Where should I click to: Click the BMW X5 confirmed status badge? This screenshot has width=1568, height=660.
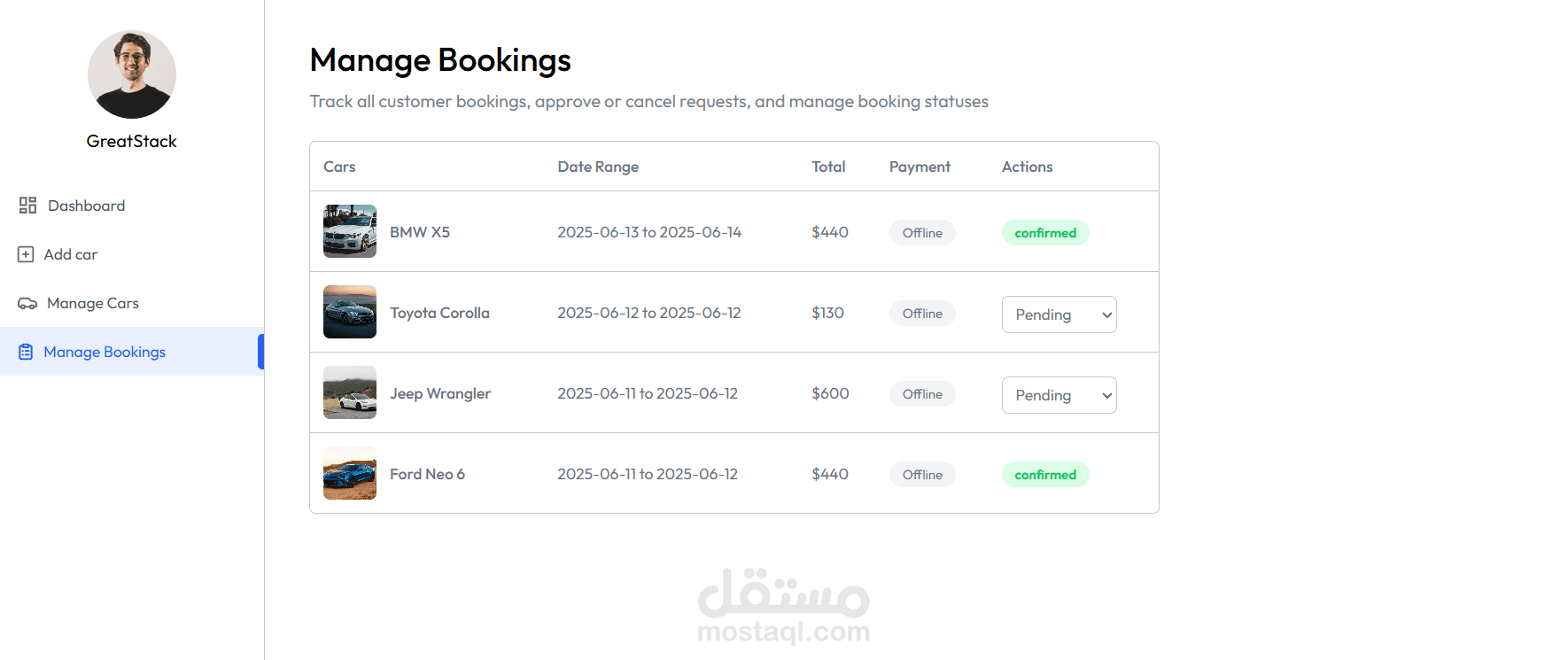tap(1045, 233)
